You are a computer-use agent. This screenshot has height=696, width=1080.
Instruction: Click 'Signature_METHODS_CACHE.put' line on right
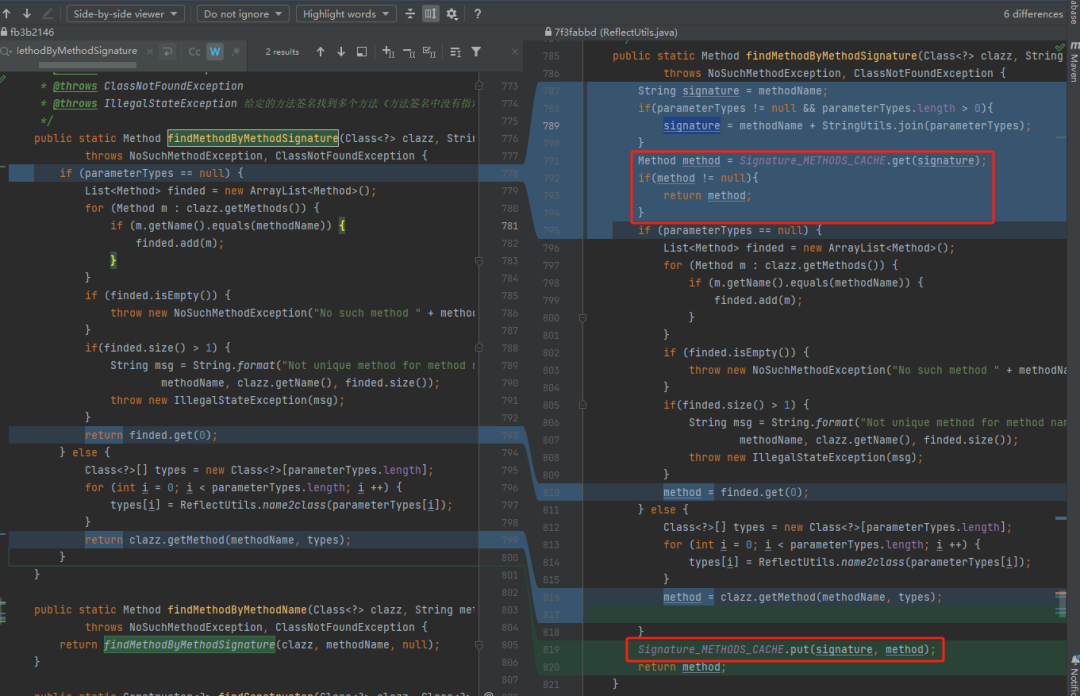(787, 649)
